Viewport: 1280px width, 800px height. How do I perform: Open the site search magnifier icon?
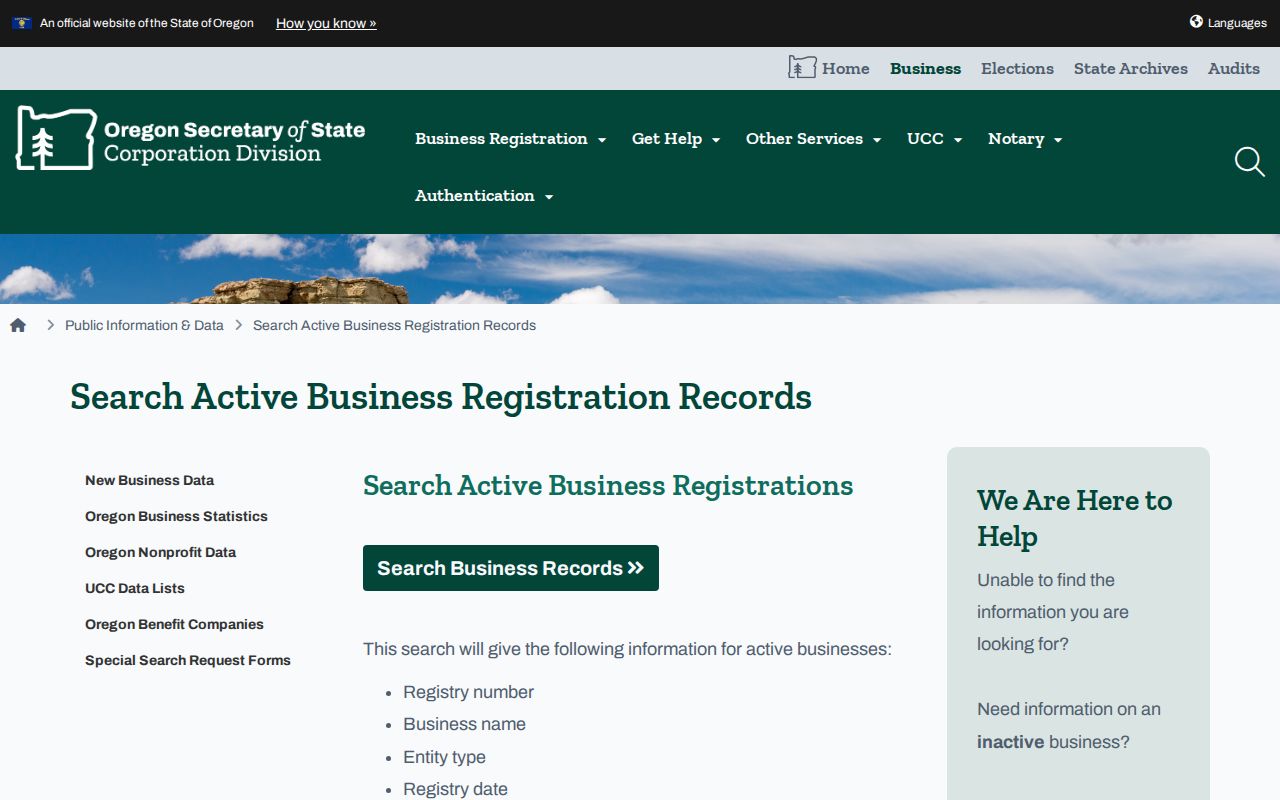click(1249, 162)
